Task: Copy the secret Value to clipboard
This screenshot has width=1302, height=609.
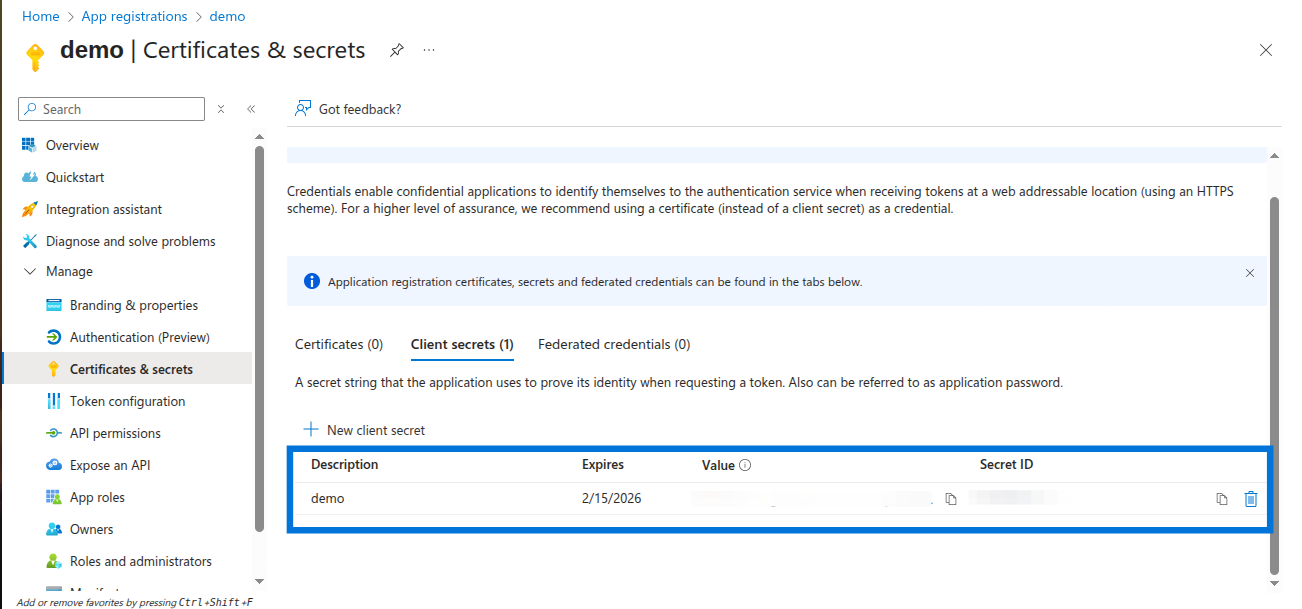Action: point(951,499)
